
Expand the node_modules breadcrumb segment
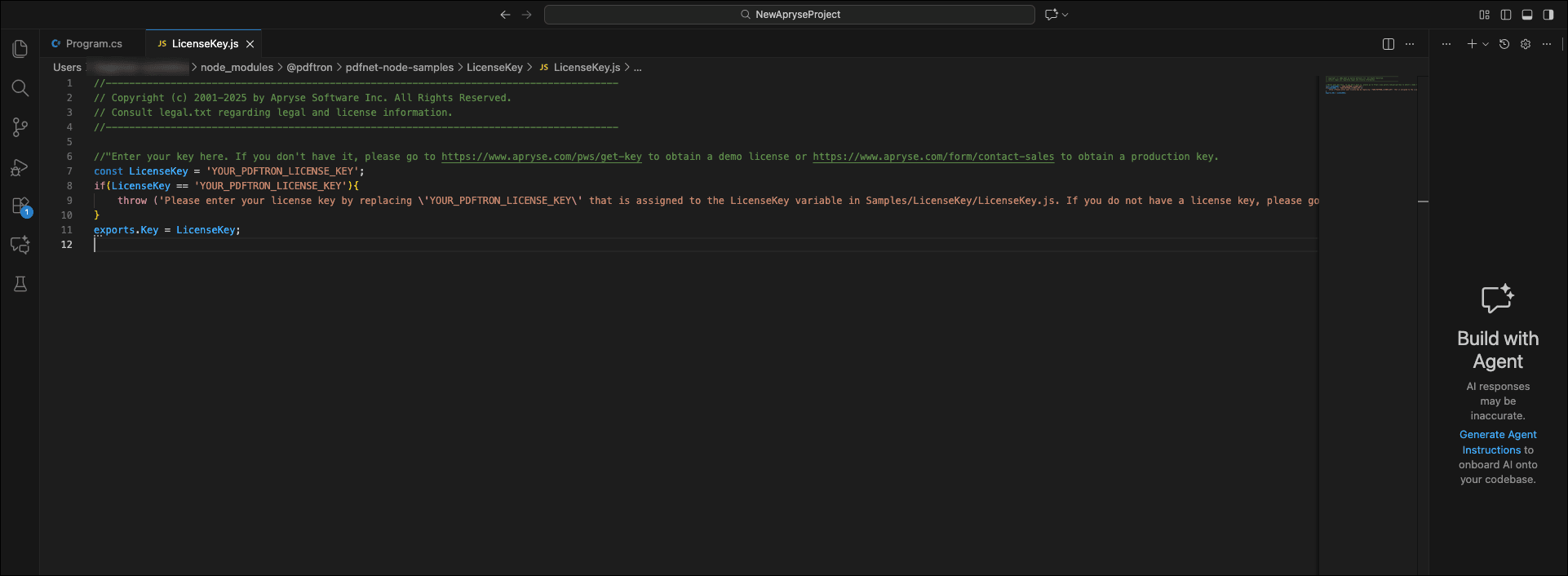[x=237, y=68]
